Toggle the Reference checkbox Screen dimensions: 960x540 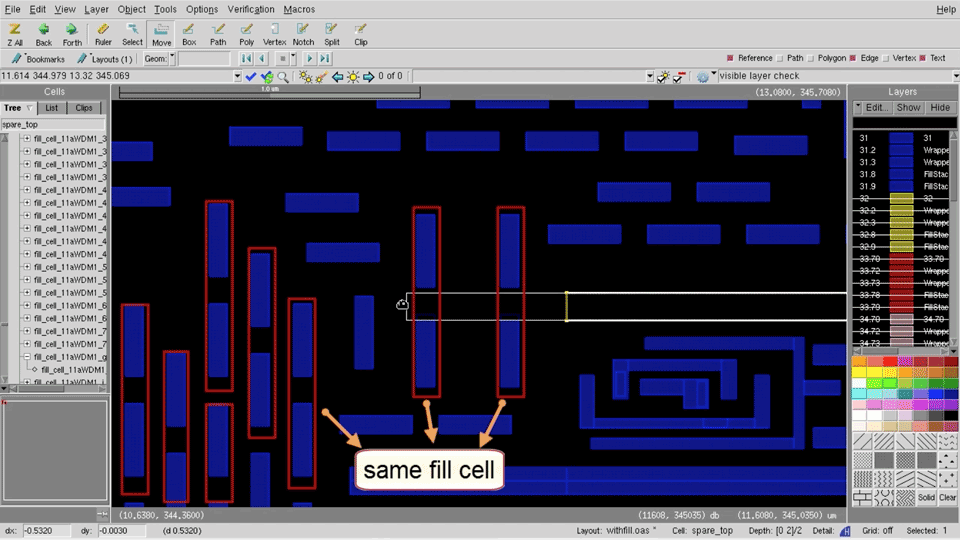[730, 58]
